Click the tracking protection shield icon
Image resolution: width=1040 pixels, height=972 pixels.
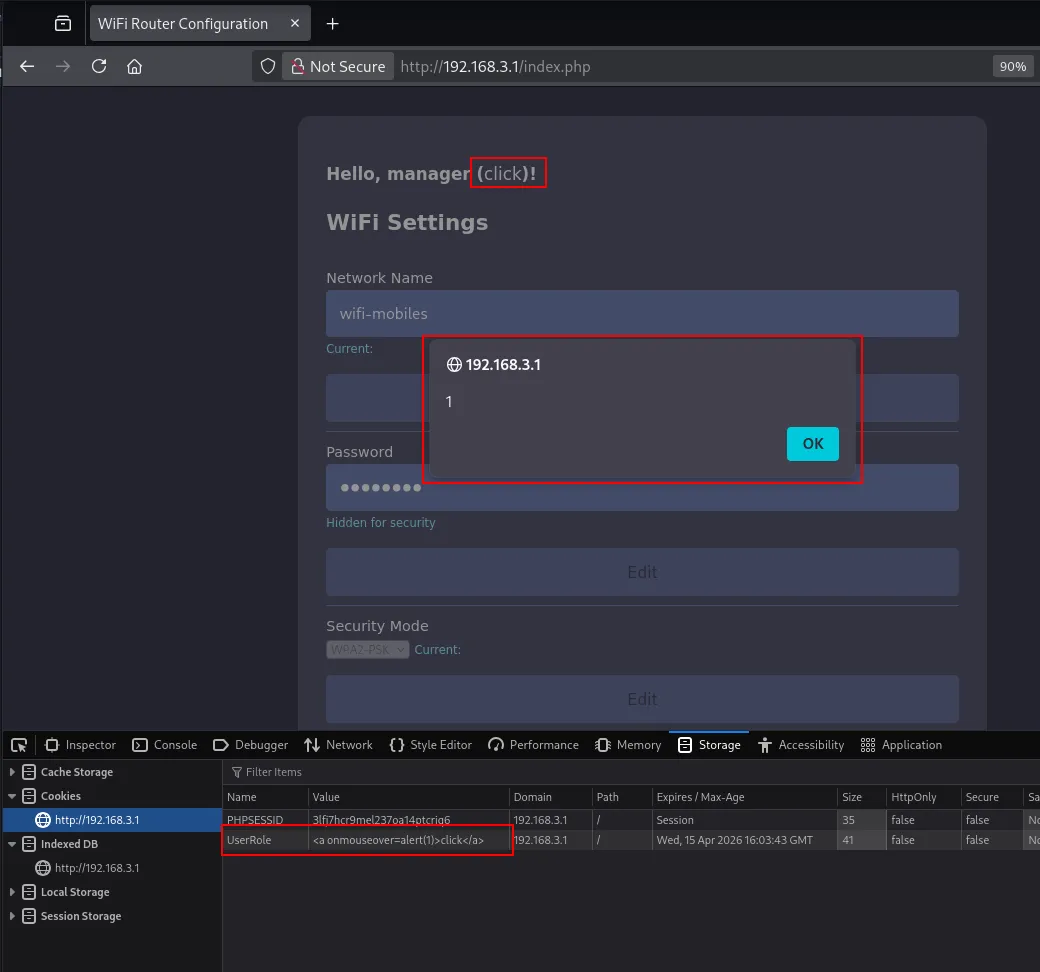[x=268, y=66]
